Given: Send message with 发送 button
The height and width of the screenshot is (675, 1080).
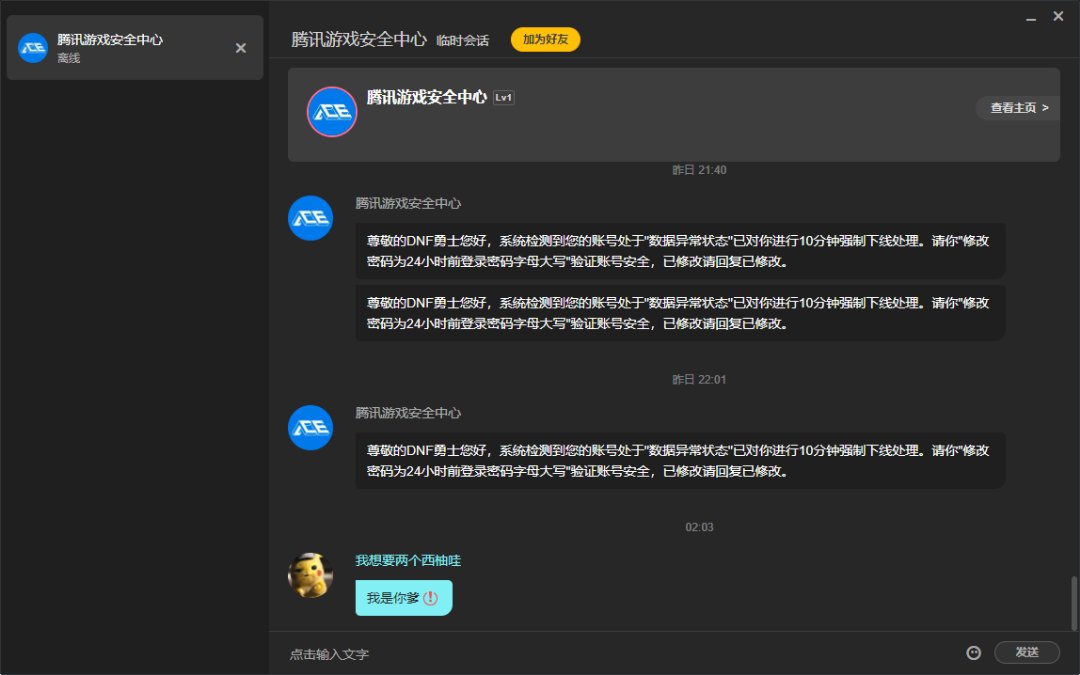Looking at the screenshot, I should click(x=1026, y=652).
